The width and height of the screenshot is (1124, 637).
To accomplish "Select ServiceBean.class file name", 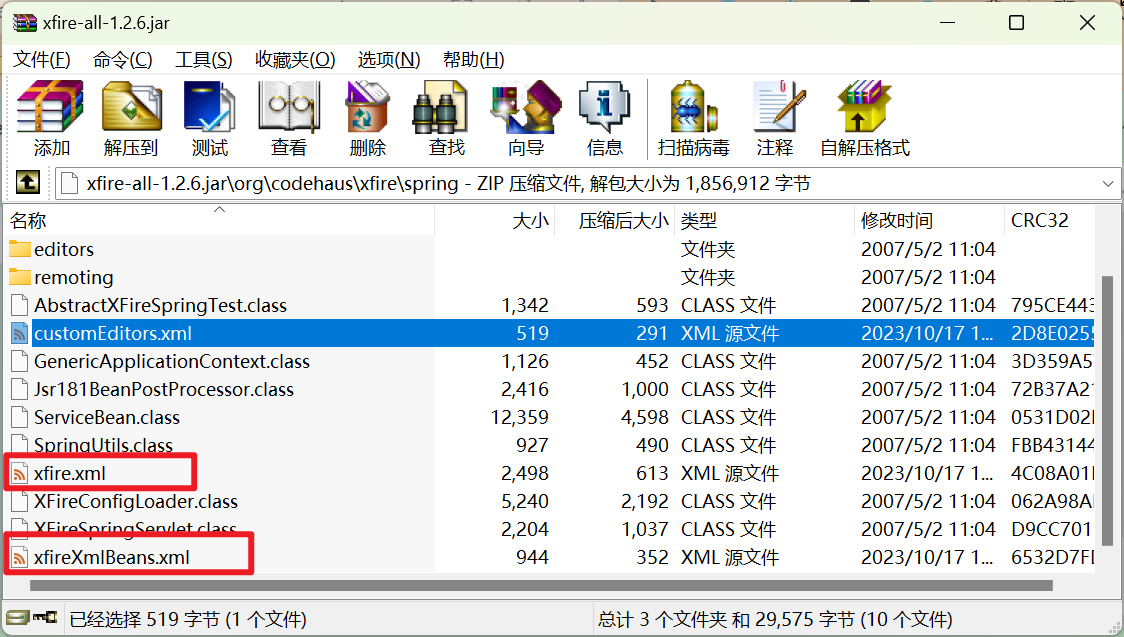I will 107,417.
